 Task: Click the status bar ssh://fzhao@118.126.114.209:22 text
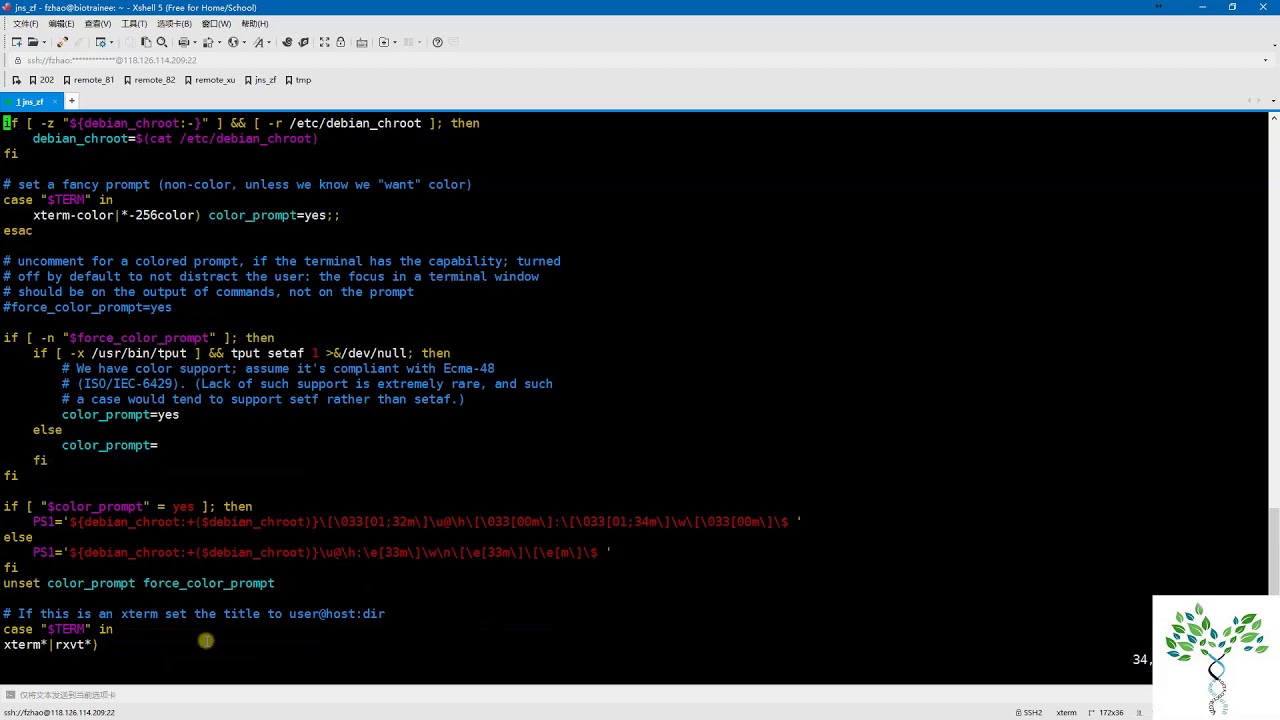60,712
